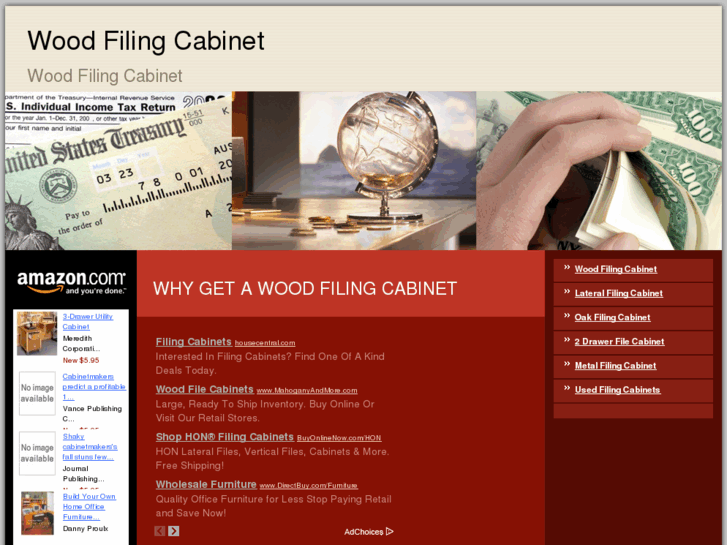Open the Build Your Own Home Office book thumbnail
This screenshot has height=545, width=727.
pyautogui.click(x=37, y=513)
